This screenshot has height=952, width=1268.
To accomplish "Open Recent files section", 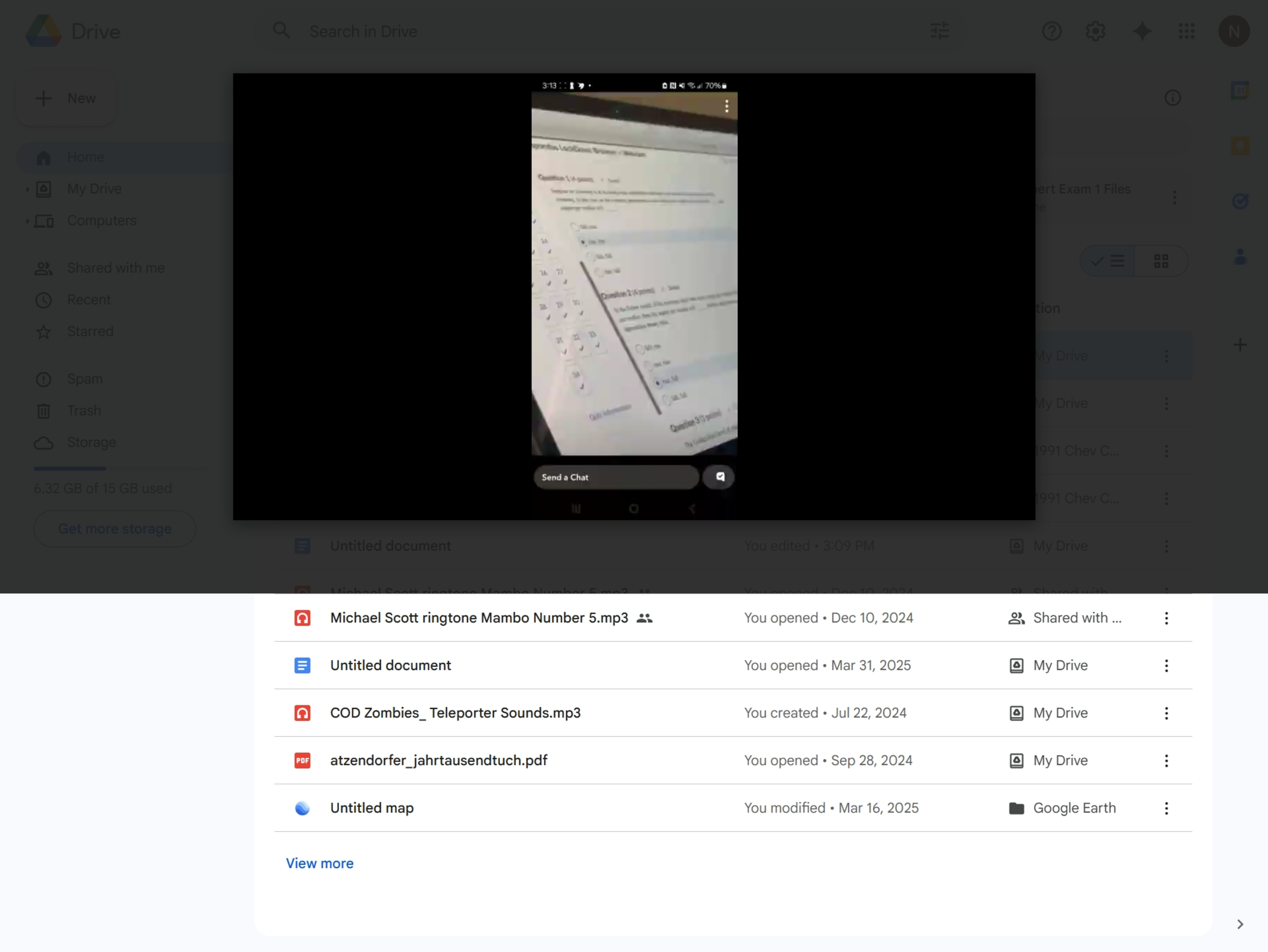I will click(x=89, y=300).
